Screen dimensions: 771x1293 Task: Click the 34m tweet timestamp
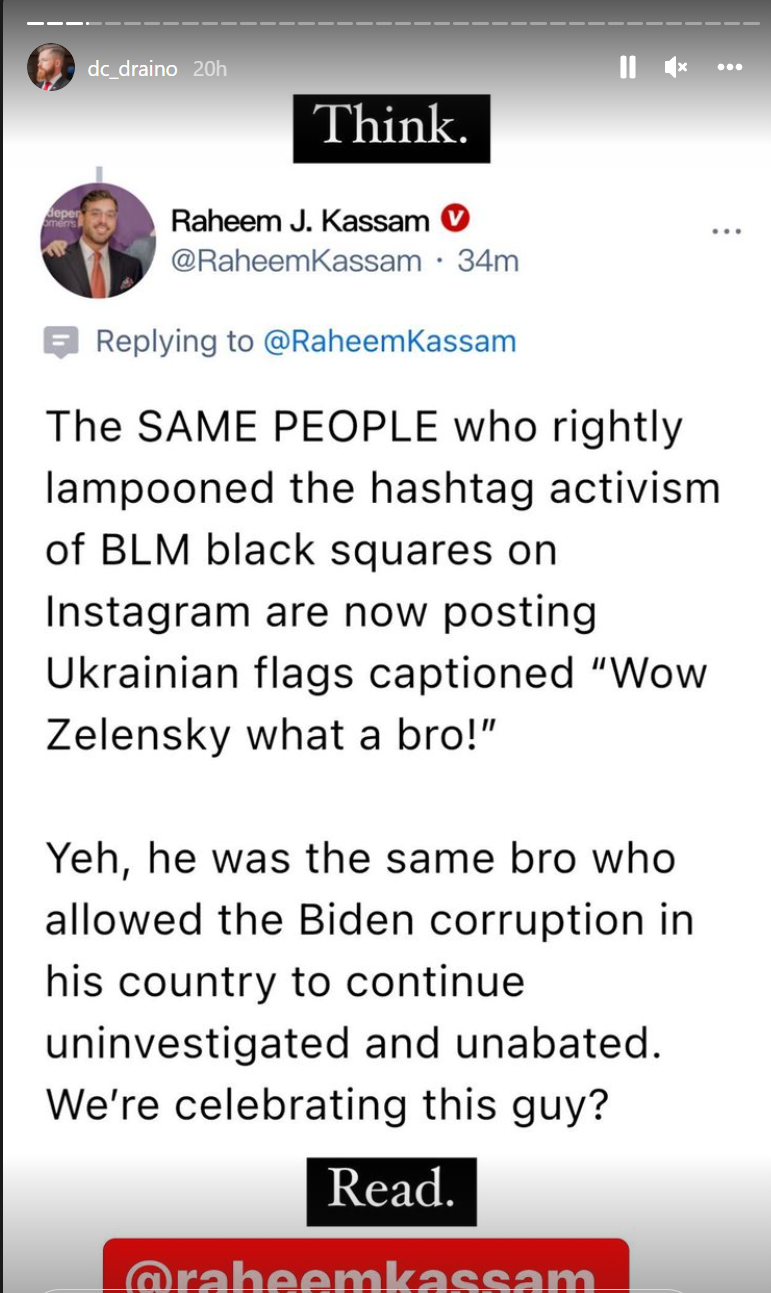click(x=488, y=261)
